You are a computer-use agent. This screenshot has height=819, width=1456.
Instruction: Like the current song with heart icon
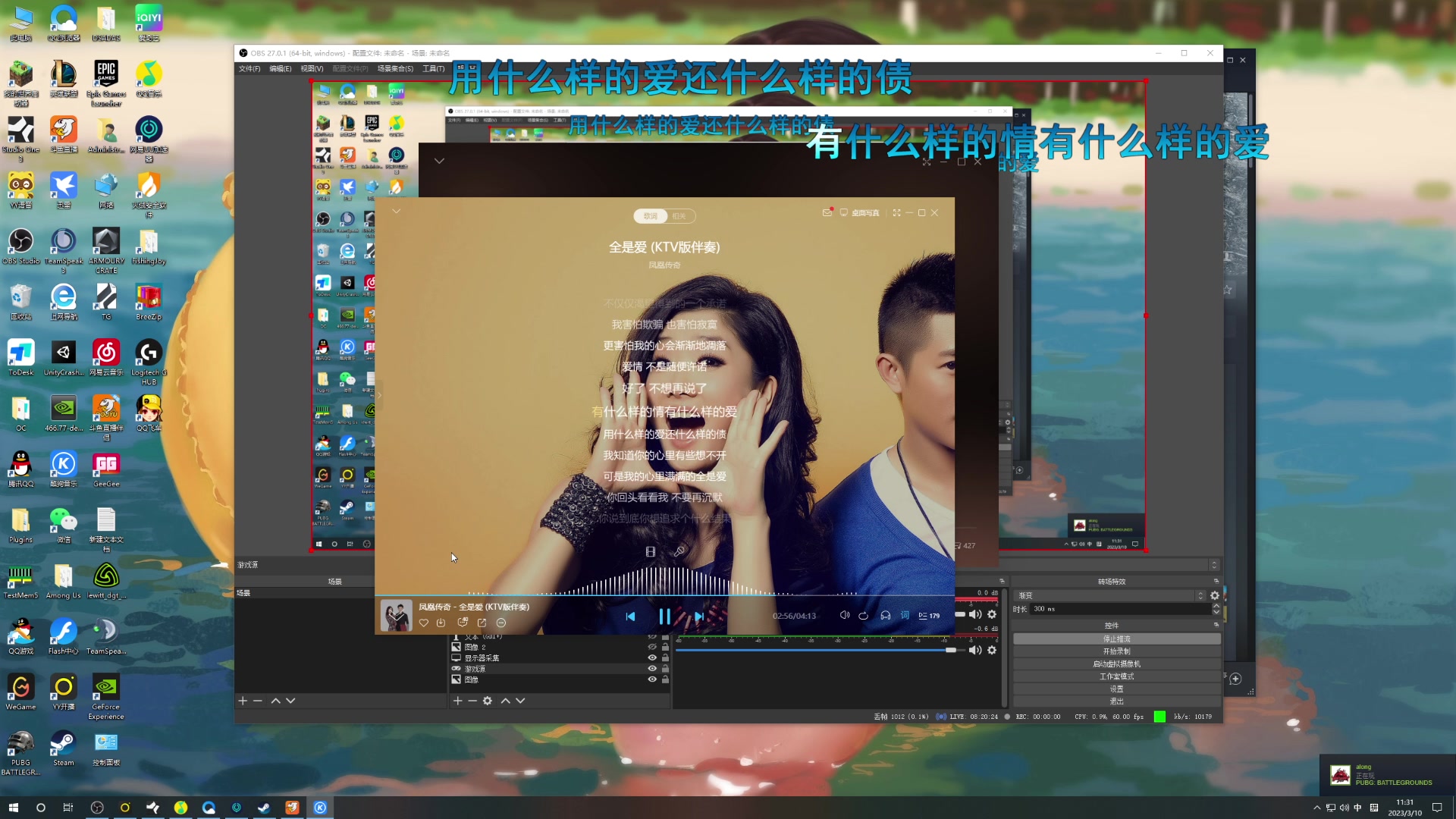pyautogui.click(x=424, y=623)
